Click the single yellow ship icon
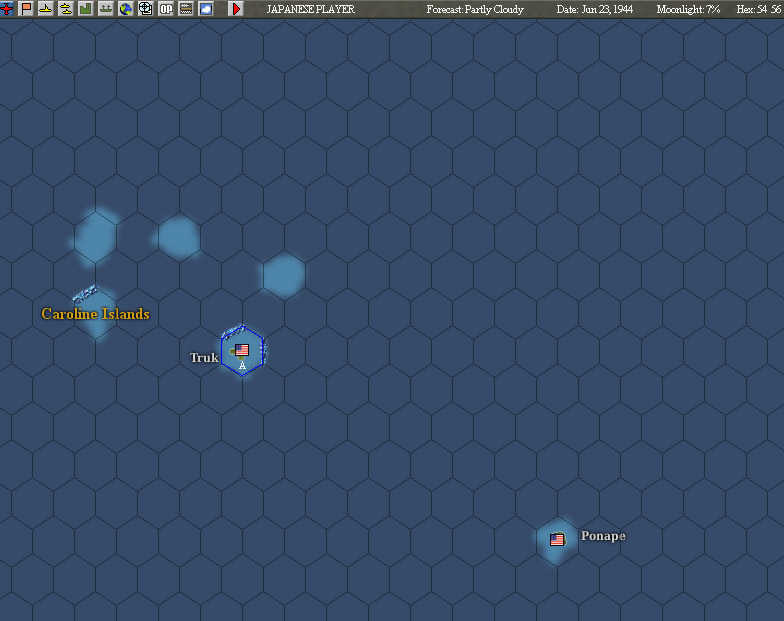The image size is (784, 621). pos(46,8)
